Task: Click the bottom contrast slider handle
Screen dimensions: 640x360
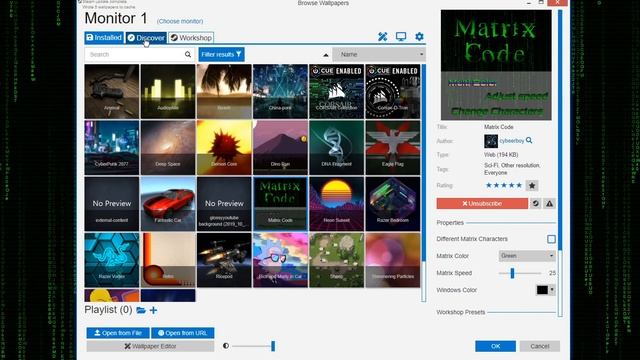Action: click(x=273, y=346)
